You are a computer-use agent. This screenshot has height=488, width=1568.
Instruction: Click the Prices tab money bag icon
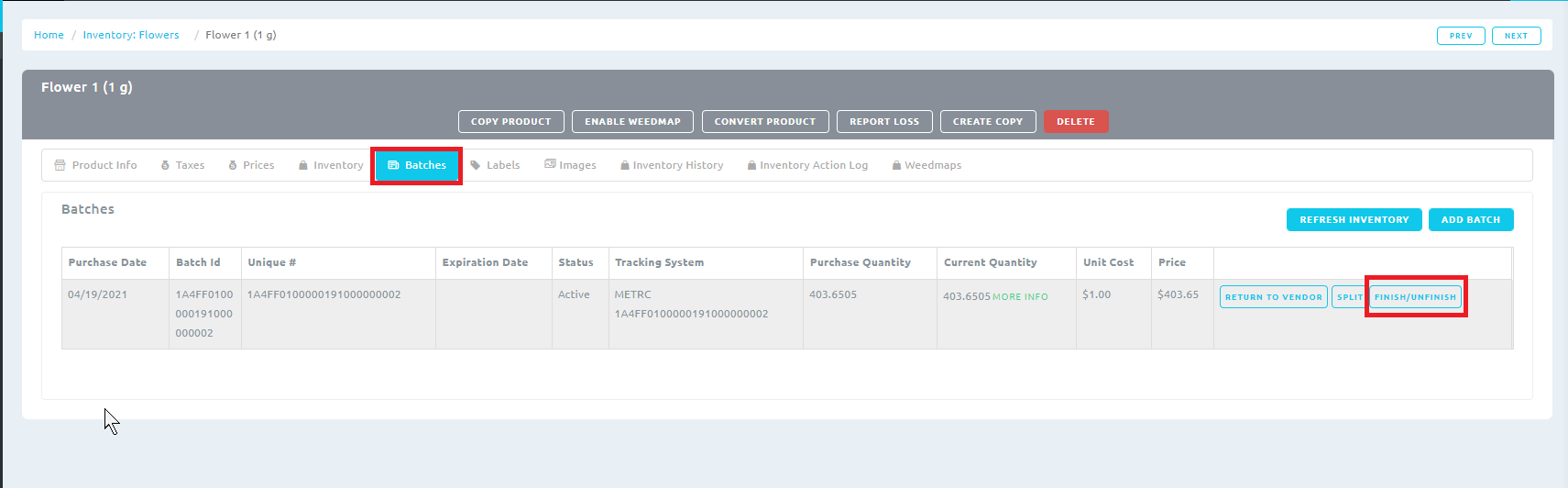tap(233, 165)
